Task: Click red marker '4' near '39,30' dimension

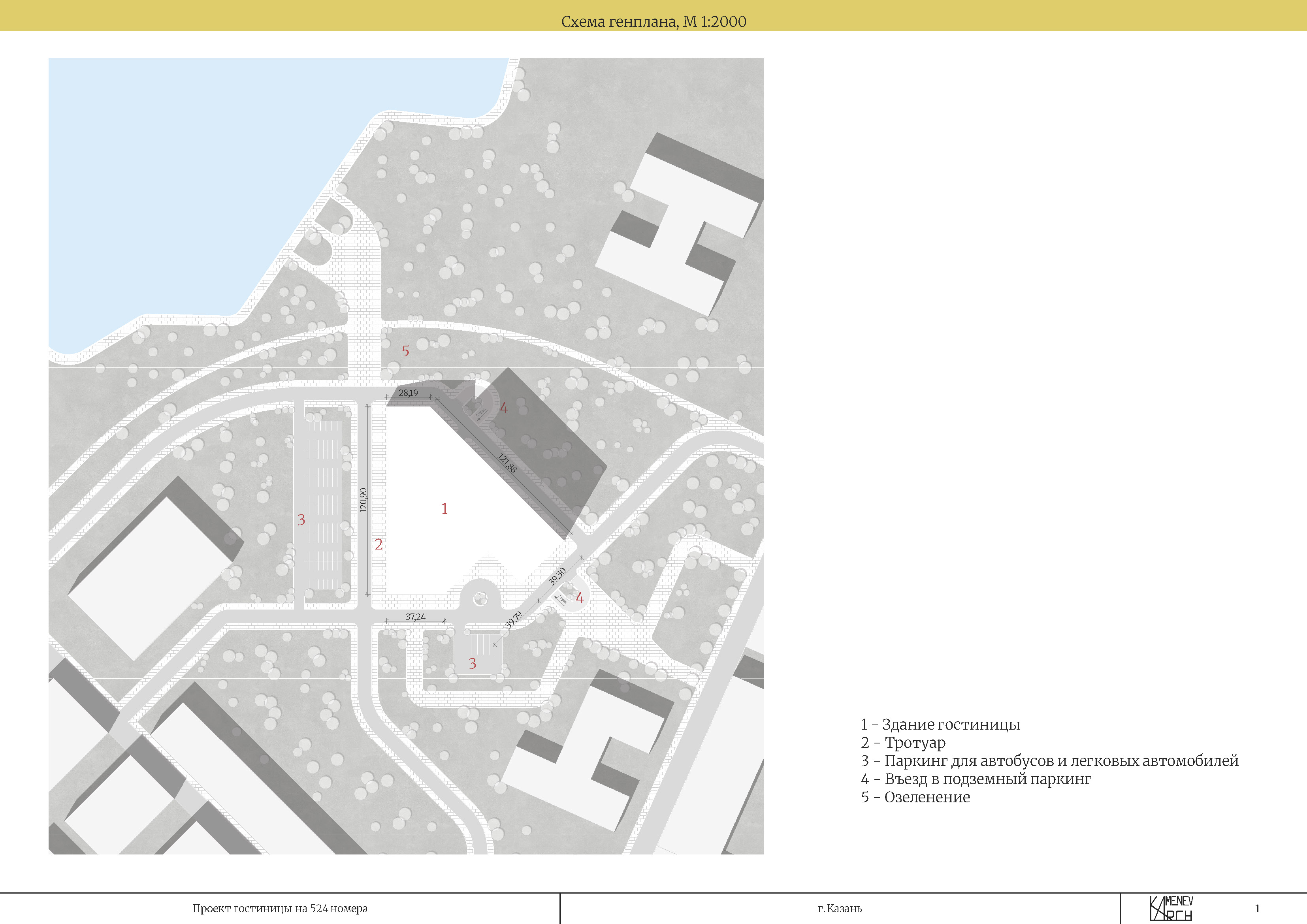Action: pyautogui.click(x=580, y=598)
